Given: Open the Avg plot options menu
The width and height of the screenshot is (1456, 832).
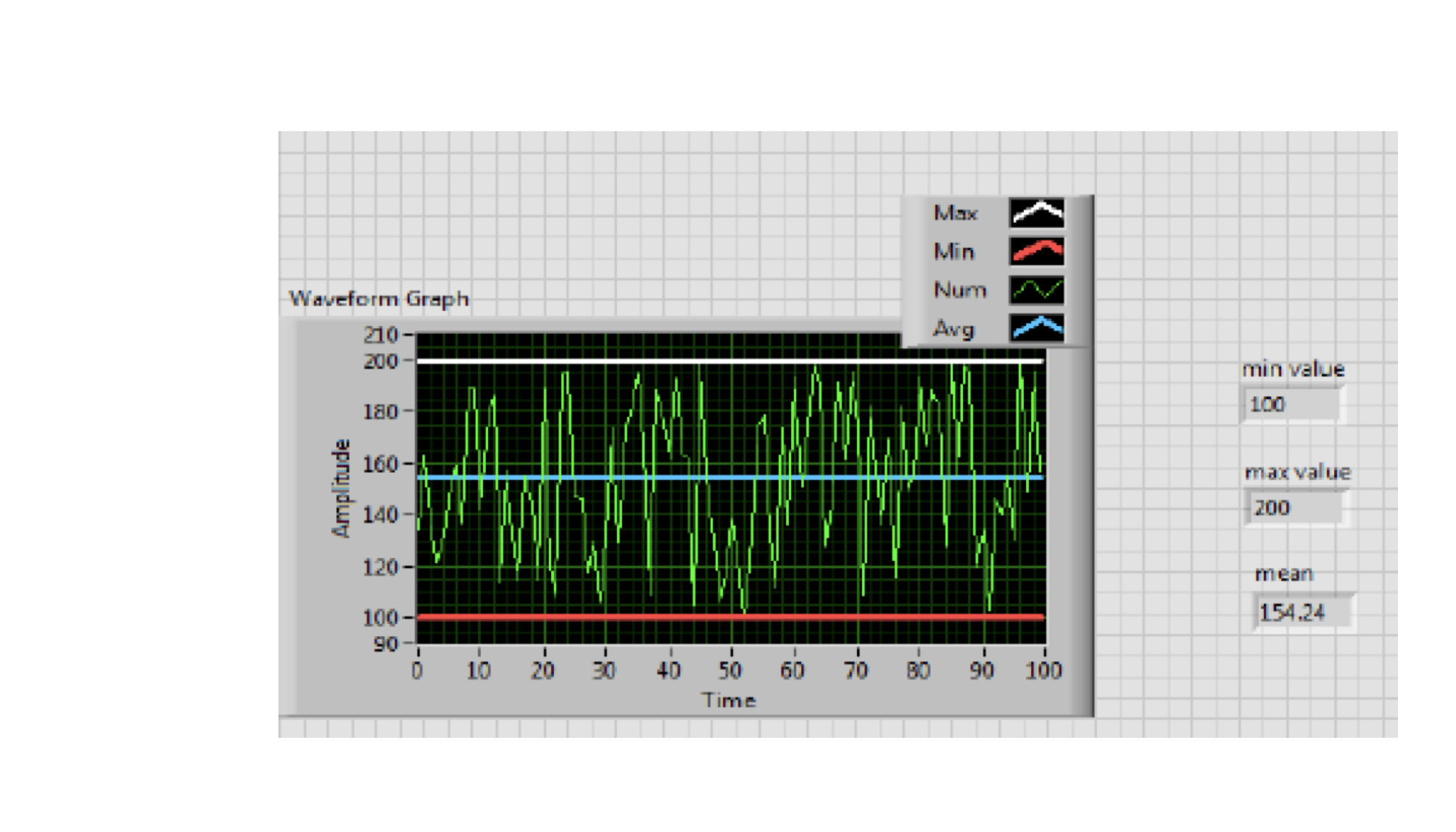Looking at the screenshot, I should point(956,328).
